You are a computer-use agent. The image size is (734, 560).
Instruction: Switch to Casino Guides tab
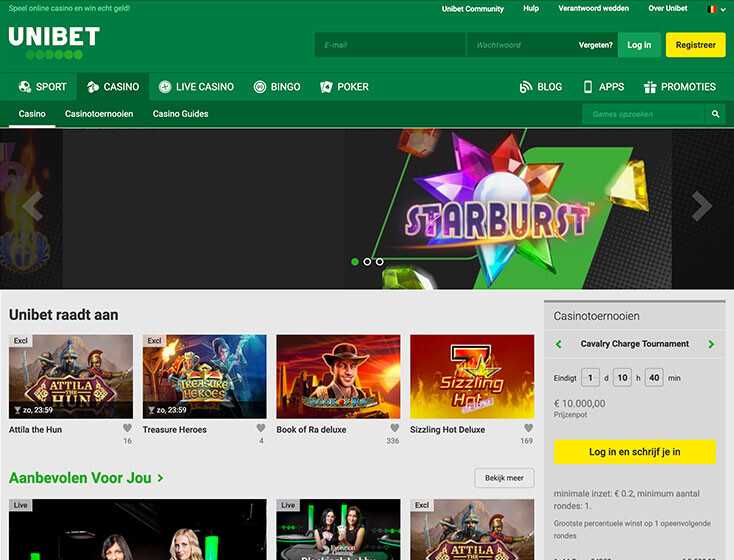pos(180,114)
